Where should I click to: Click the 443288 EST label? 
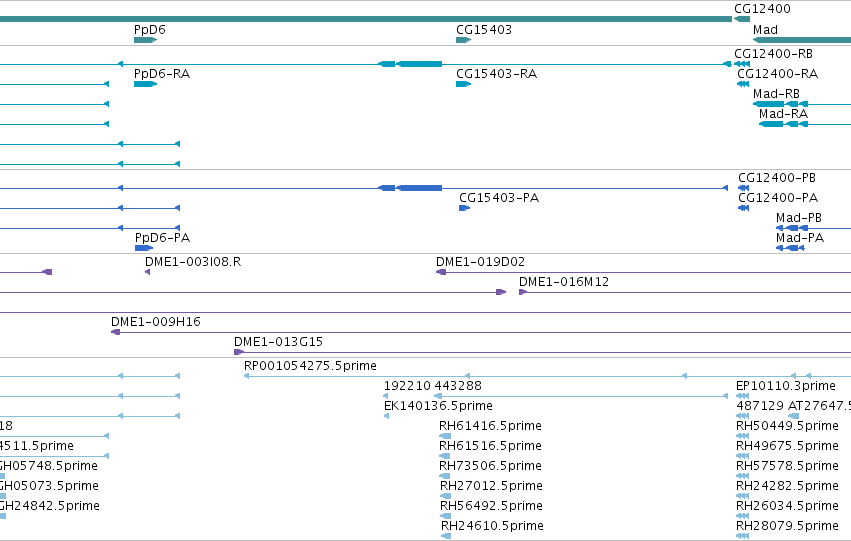tap(458, 386)
